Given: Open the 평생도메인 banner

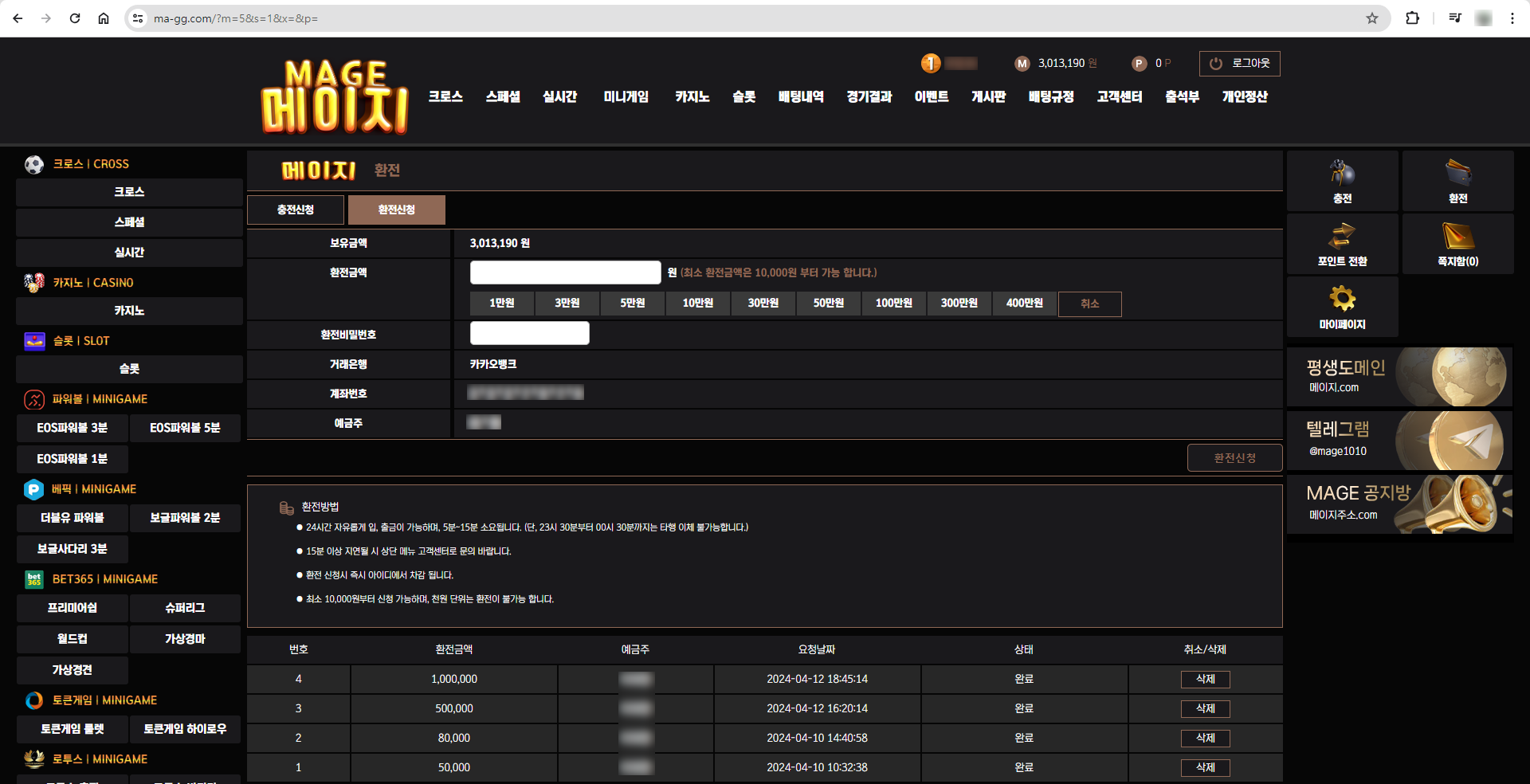Looking at the screenshot, I should pos(1399,377).
